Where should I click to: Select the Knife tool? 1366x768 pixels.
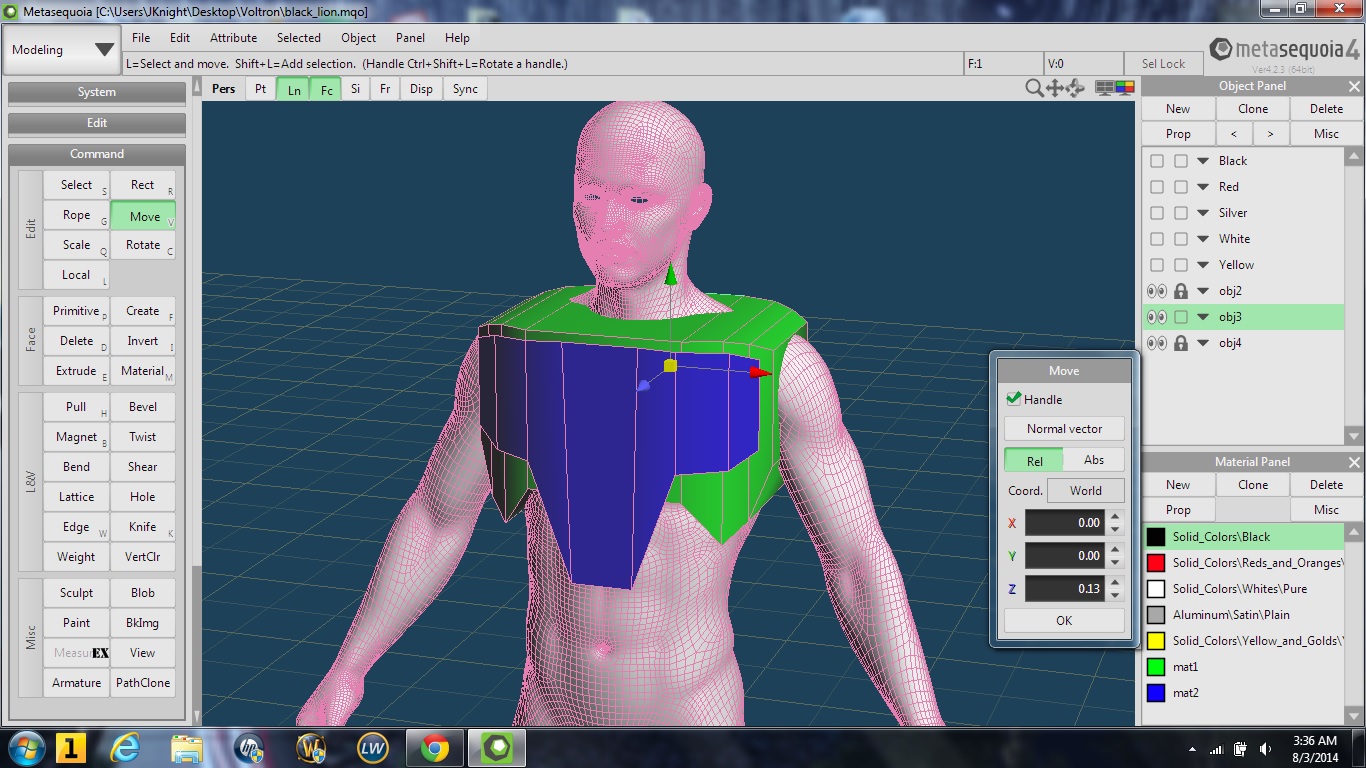pyautogui.click(x=143, y=527)
